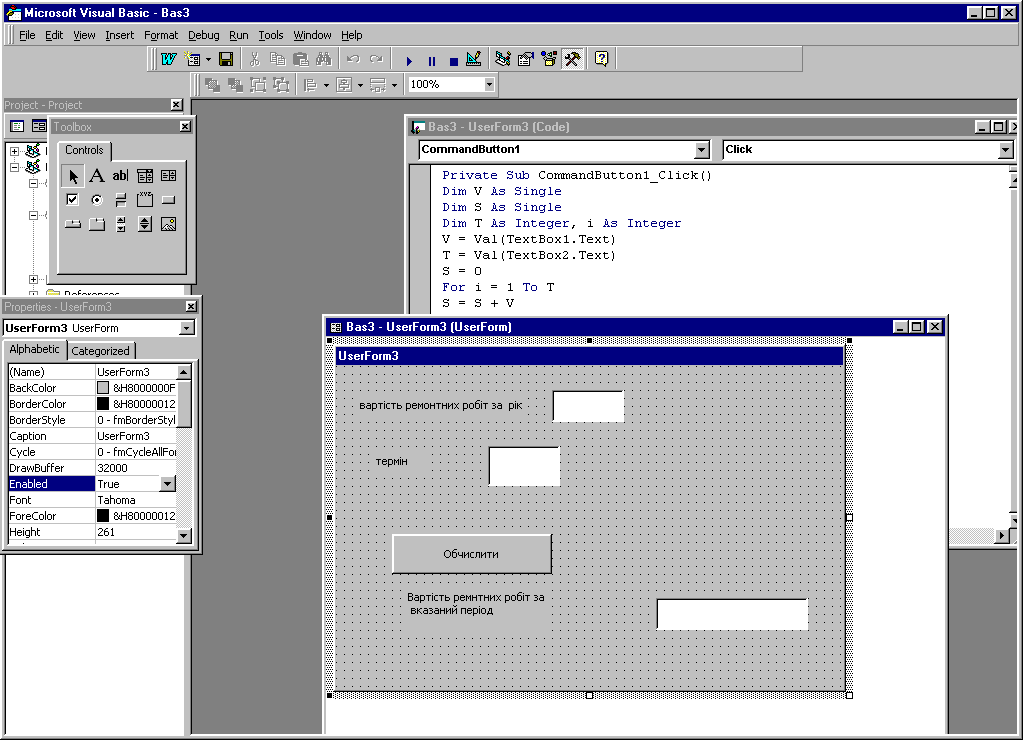
Task: Click the Copy icon in the toolbar
Action: pos(277,59)
